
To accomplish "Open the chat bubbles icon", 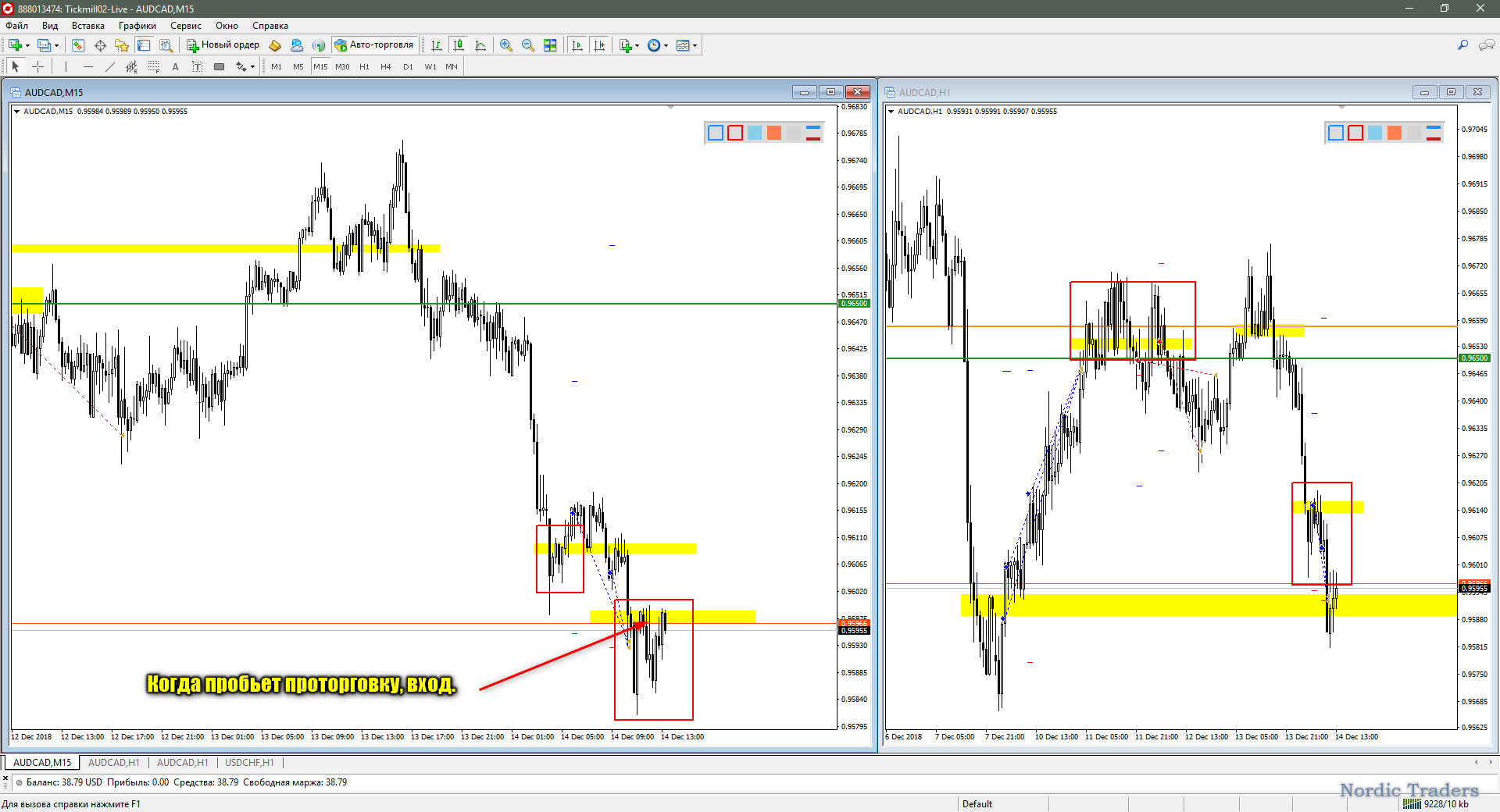I will [1487, 45].
